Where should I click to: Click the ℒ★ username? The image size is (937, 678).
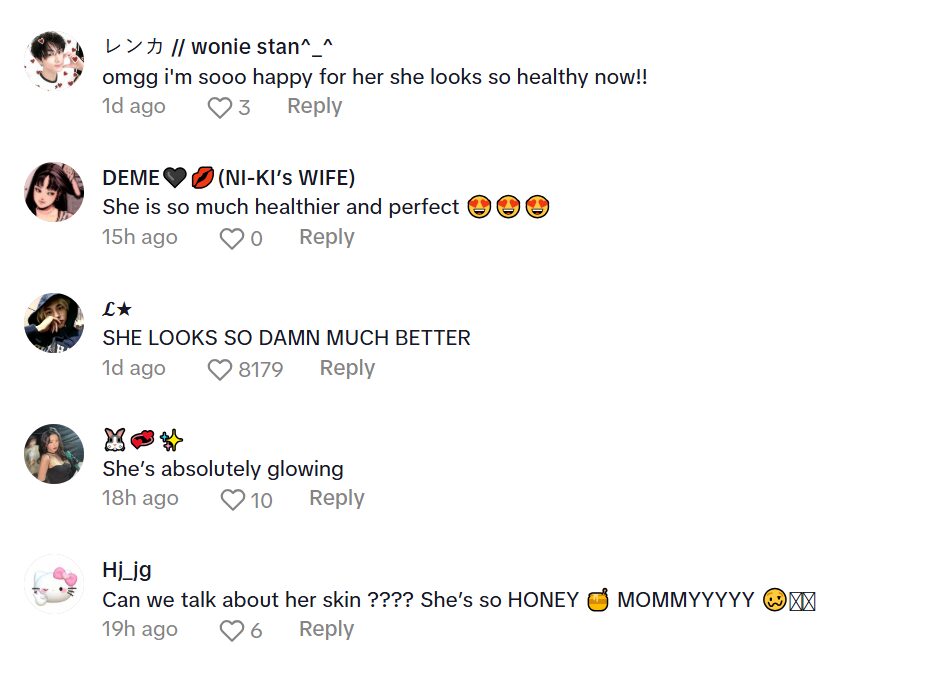117,309
